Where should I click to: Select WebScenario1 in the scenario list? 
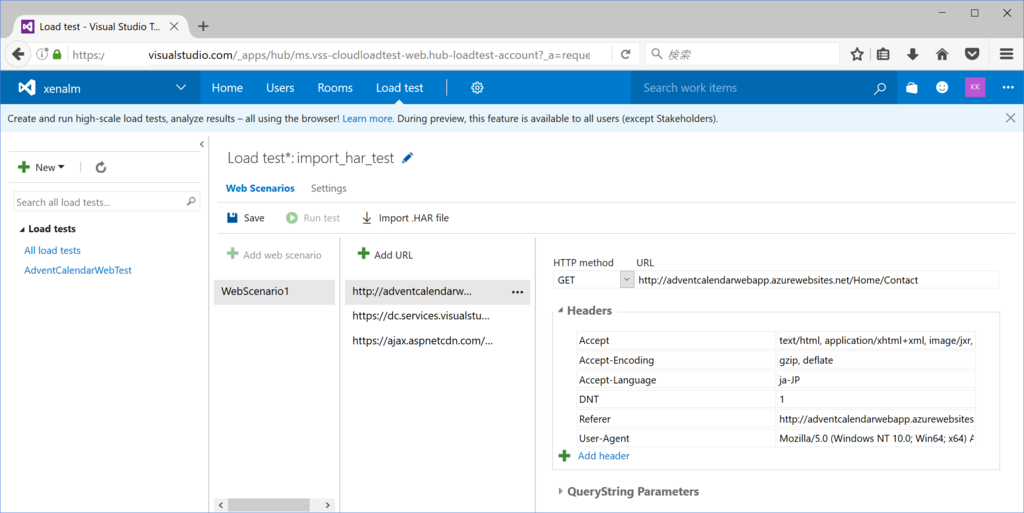click(274, 291)
